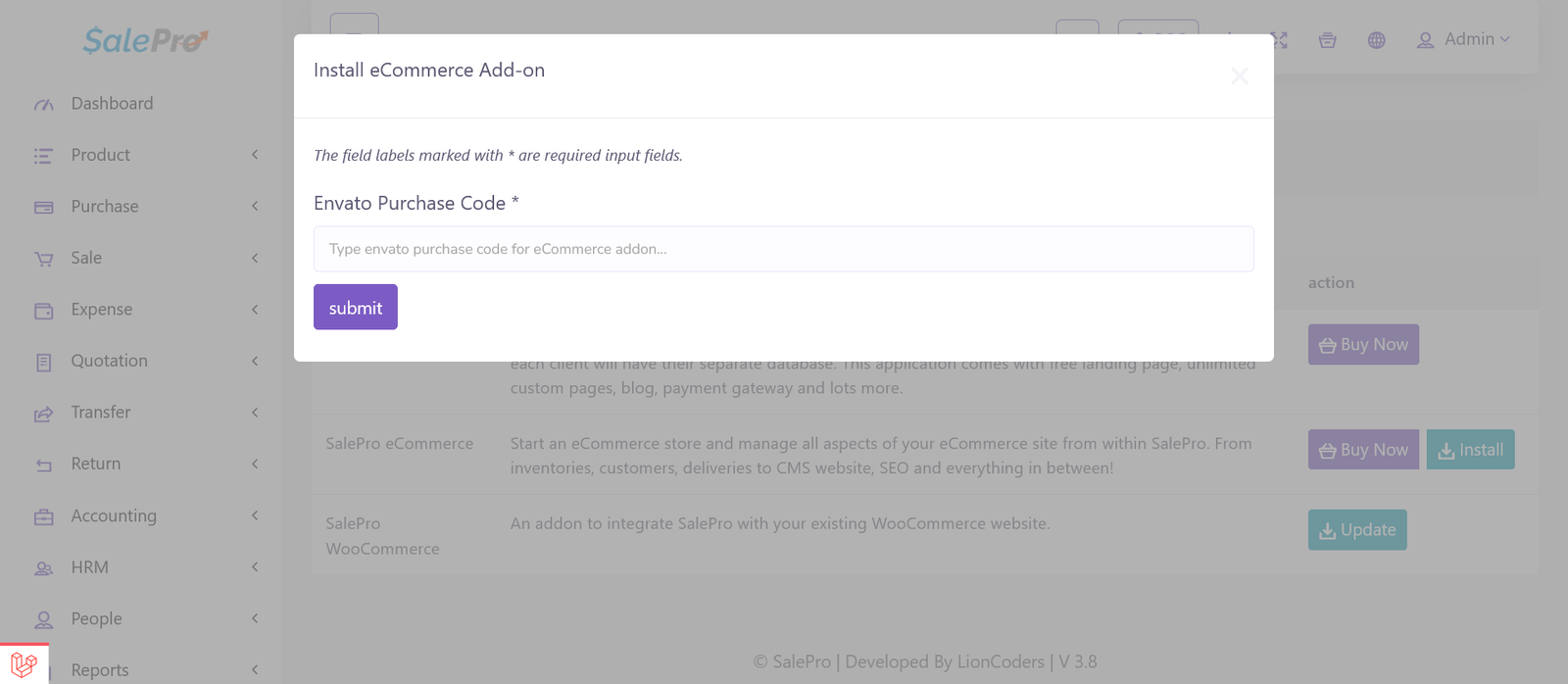1568x684 pixels.
Task: Click the Sale cart icon in sidebar
Action: click(x=44, y=259)
